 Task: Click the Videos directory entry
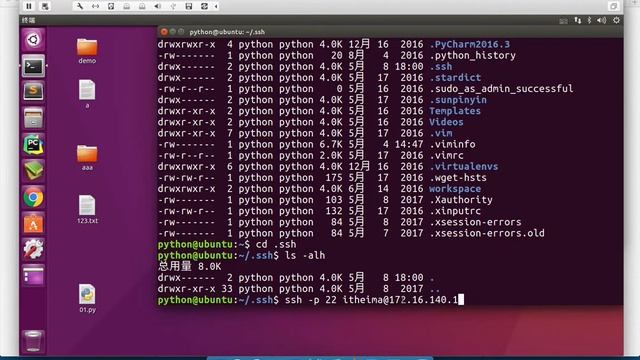coord(446,122)
